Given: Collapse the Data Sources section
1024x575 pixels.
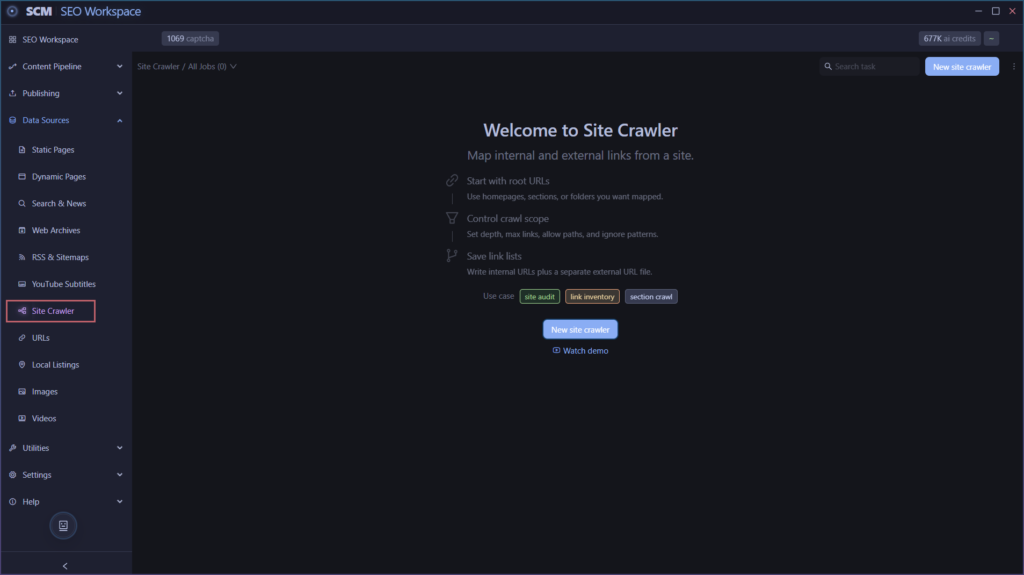Looking at the screenshot, I should tap(65, 120).
